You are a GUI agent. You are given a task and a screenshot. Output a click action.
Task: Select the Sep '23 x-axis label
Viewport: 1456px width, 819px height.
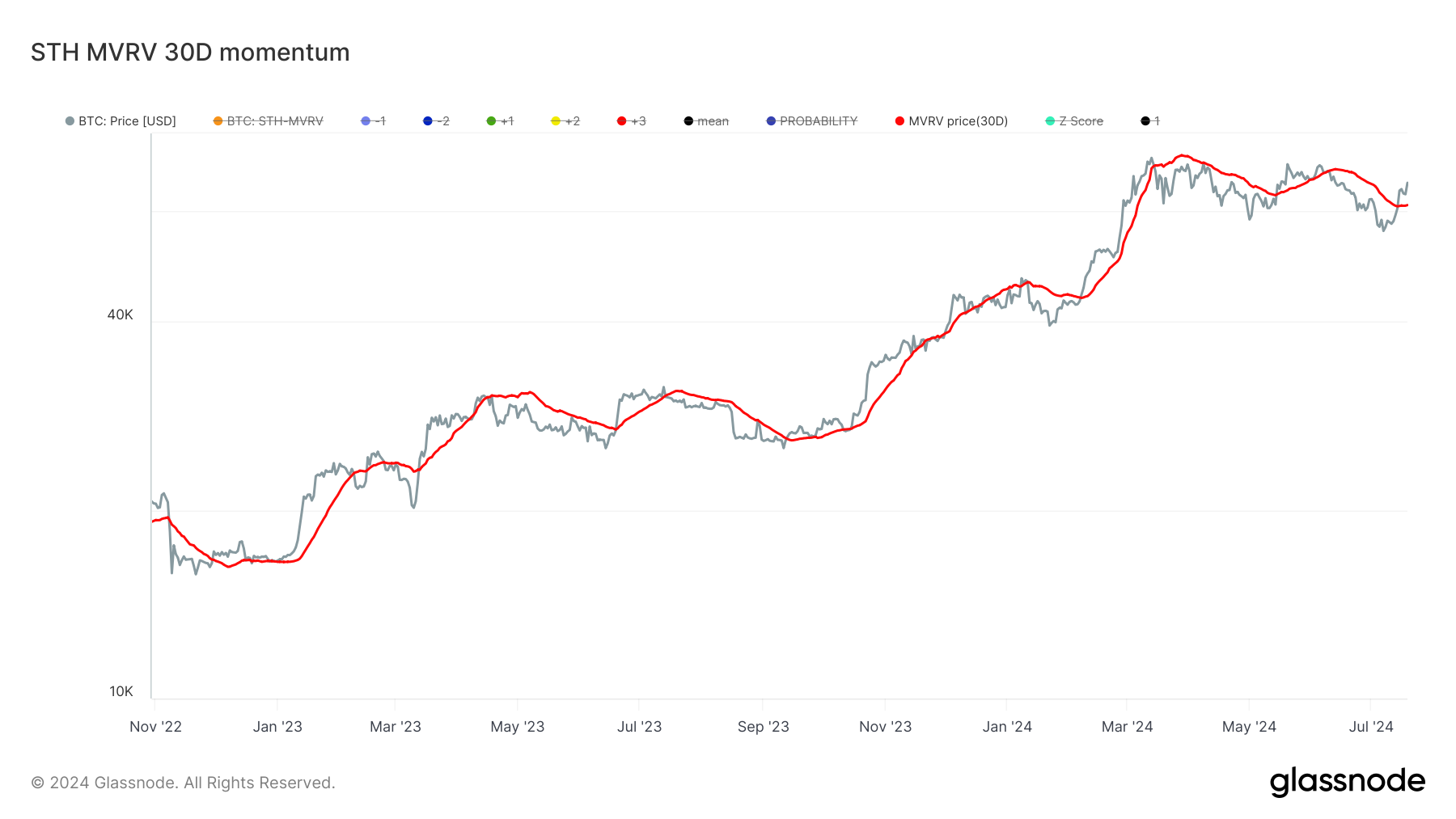coord(763,727)
